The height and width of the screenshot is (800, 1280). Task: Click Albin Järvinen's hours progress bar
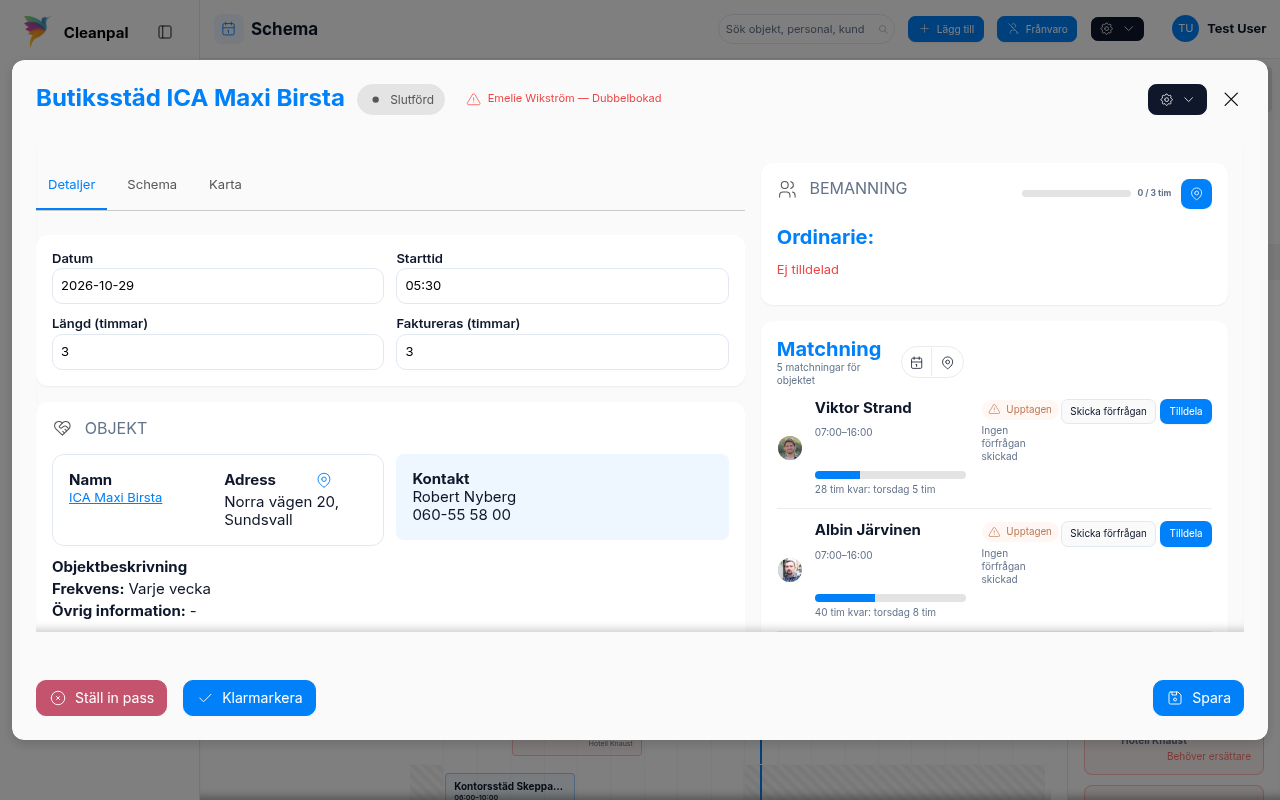pyautogui.click(x=890, y=598)
